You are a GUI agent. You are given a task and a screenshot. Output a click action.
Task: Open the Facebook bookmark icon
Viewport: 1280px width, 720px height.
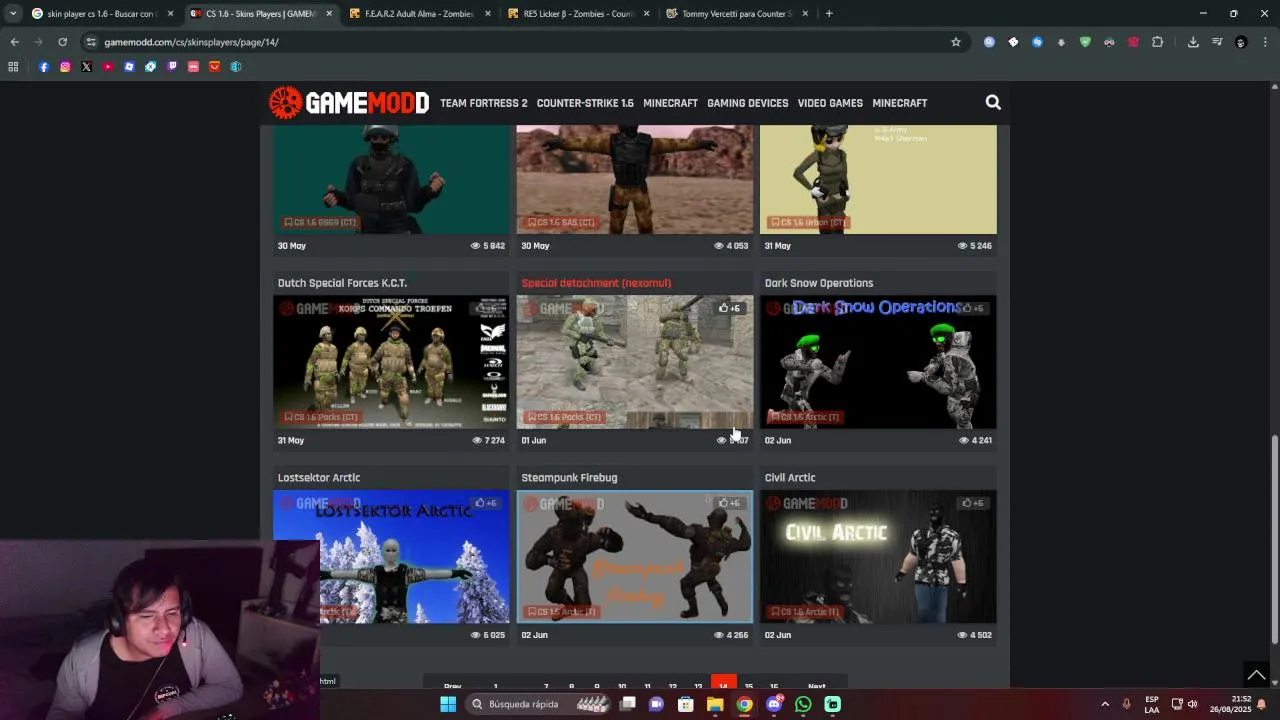44,67
